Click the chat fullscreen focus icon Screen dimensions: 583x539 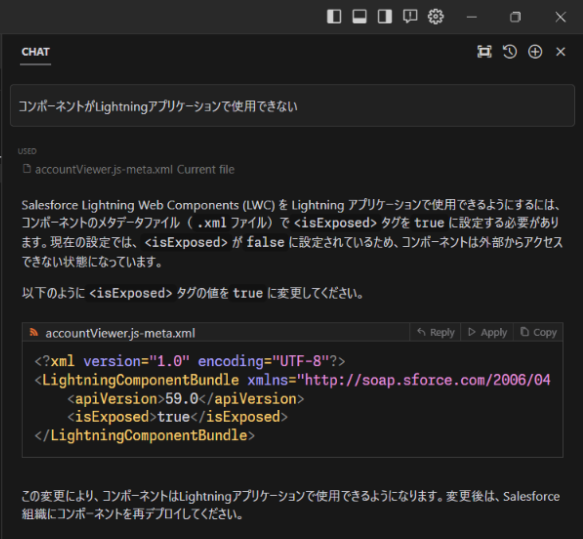point(484,52)
